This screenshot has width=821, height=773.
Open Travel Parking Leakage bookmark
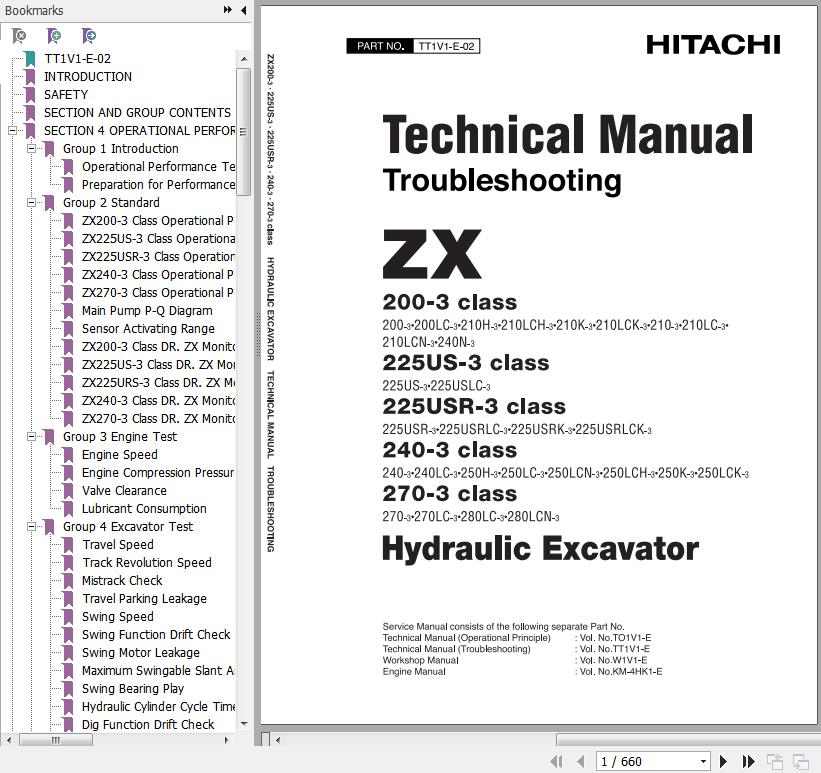click(144, 599)
